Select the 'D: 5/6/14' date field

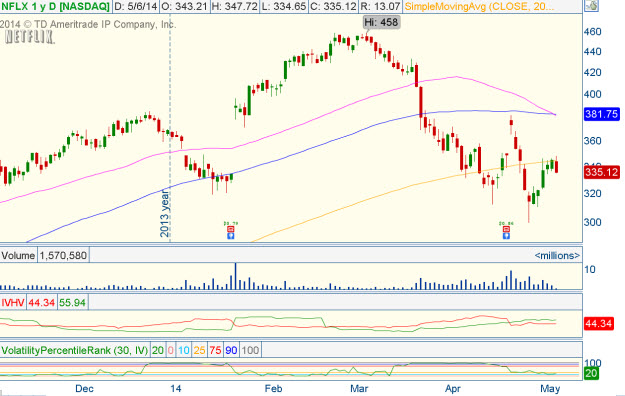pos(136,6)
